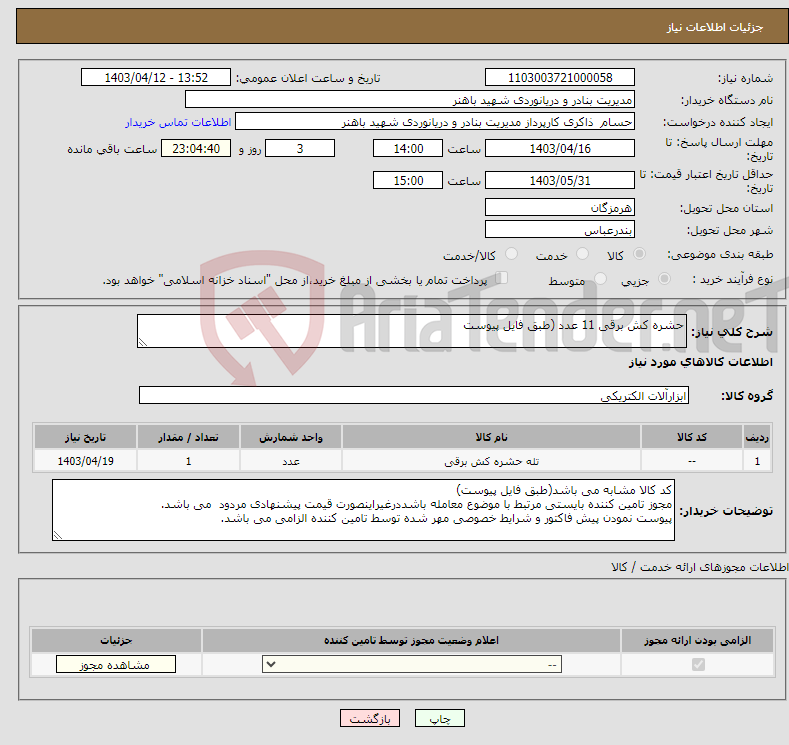Screen dimensions: 789x745
Task: Click the general description text area
Action: coord(412,331)
